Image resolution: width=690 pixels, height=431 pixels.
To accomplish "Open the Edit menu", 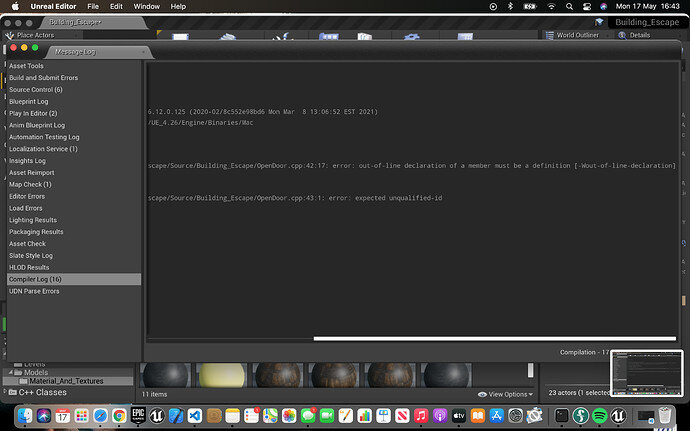I will pos(116,6).
